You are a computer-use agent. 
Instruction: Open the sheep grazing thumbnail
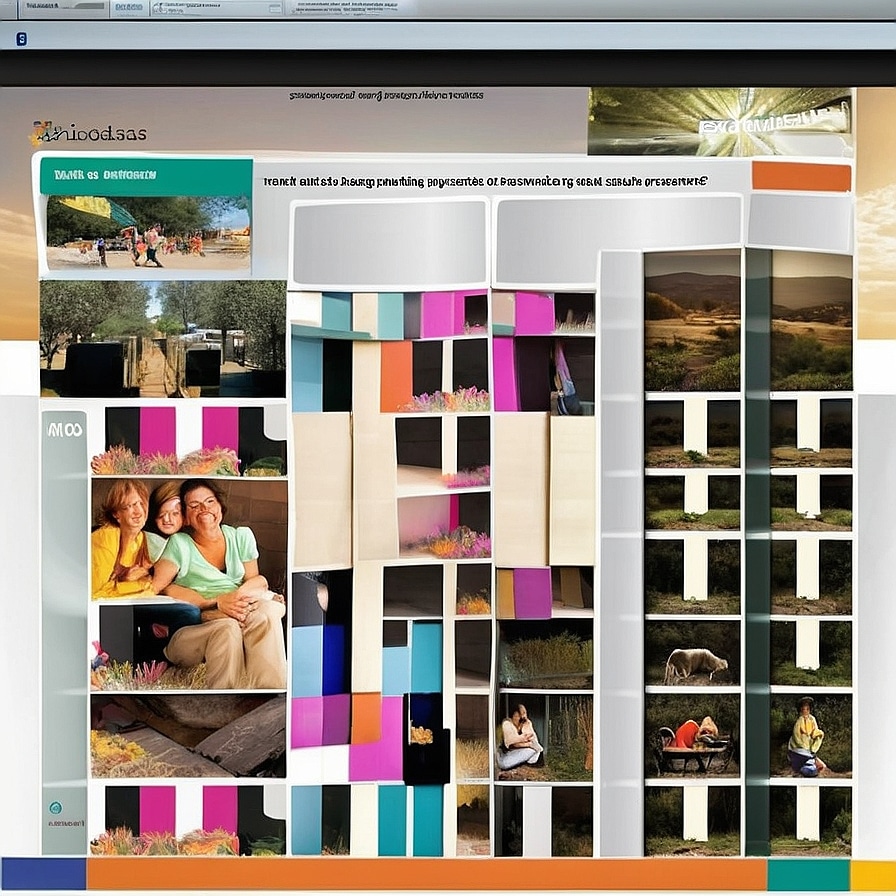694,664
